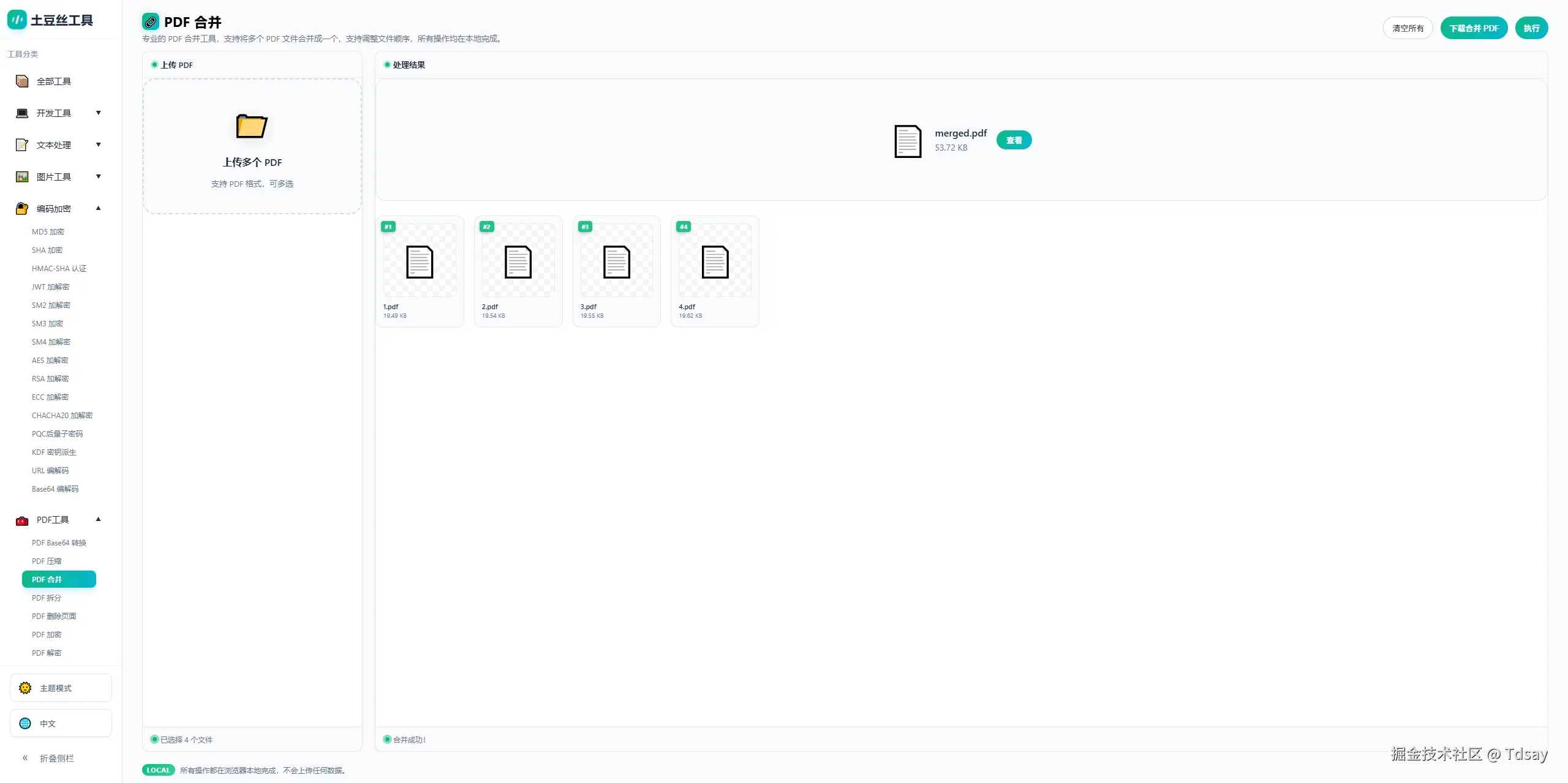Click the folder upload icon
Screen dimensions: 1568x783
[x=252, y=126]
